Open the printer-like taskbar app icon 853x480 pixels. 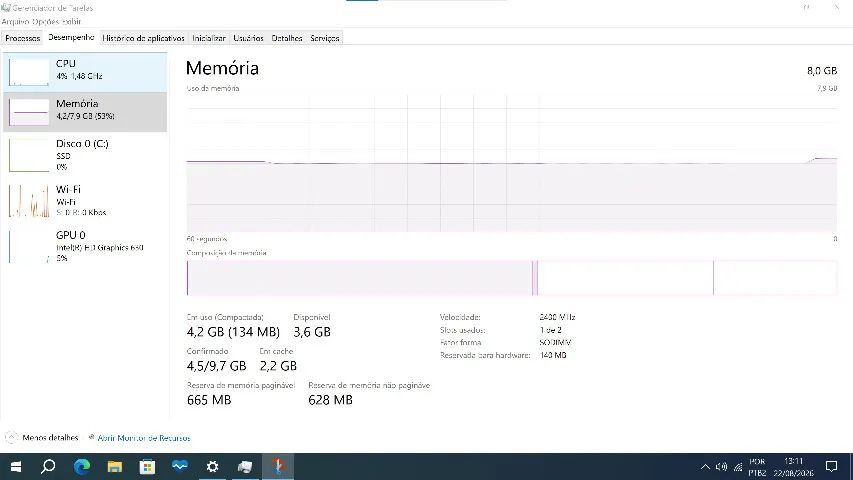(245, 466)
